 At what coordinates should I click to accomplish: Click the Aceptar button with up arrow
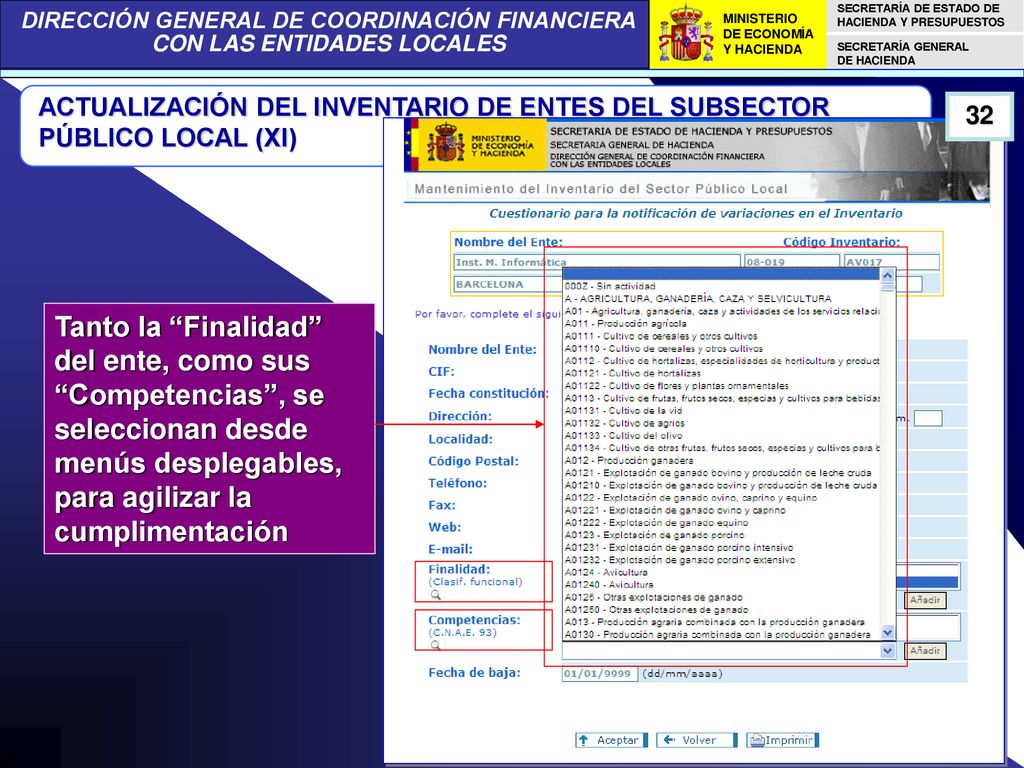(x=611, y=740)
